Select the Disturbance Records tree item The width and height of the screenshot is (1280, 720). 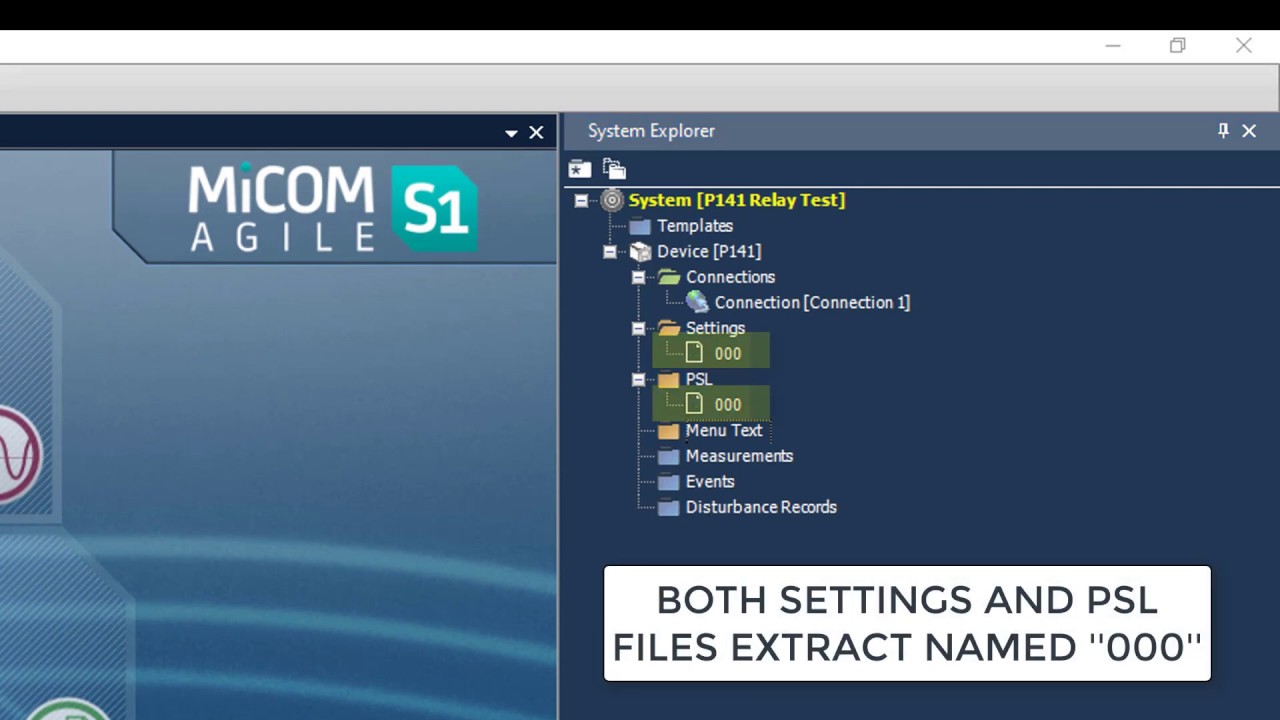click(761, 507)
